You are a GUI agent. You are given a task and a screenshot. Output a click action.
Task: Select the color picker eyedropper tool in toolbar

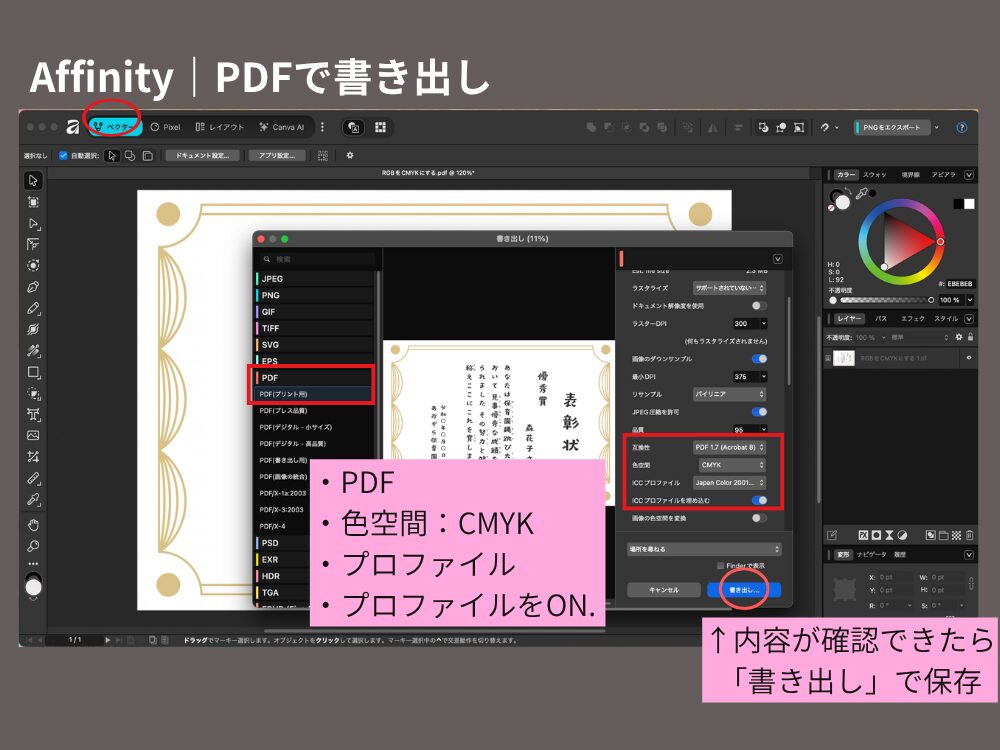pyautogui.click(x=33, y=499)
